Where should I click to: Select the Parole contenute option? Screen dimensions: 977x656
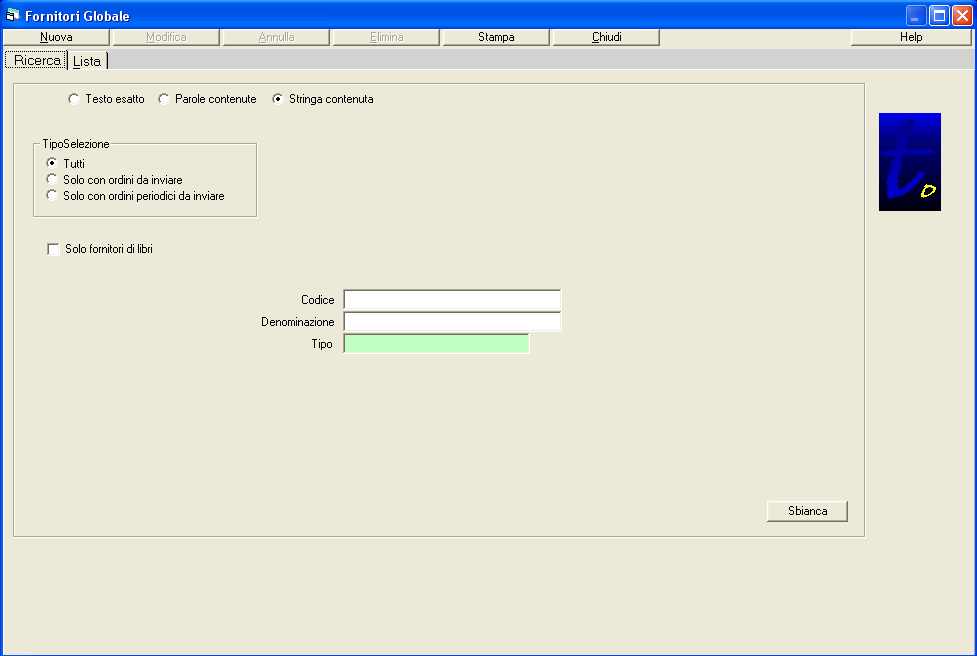tap(164, 99)
